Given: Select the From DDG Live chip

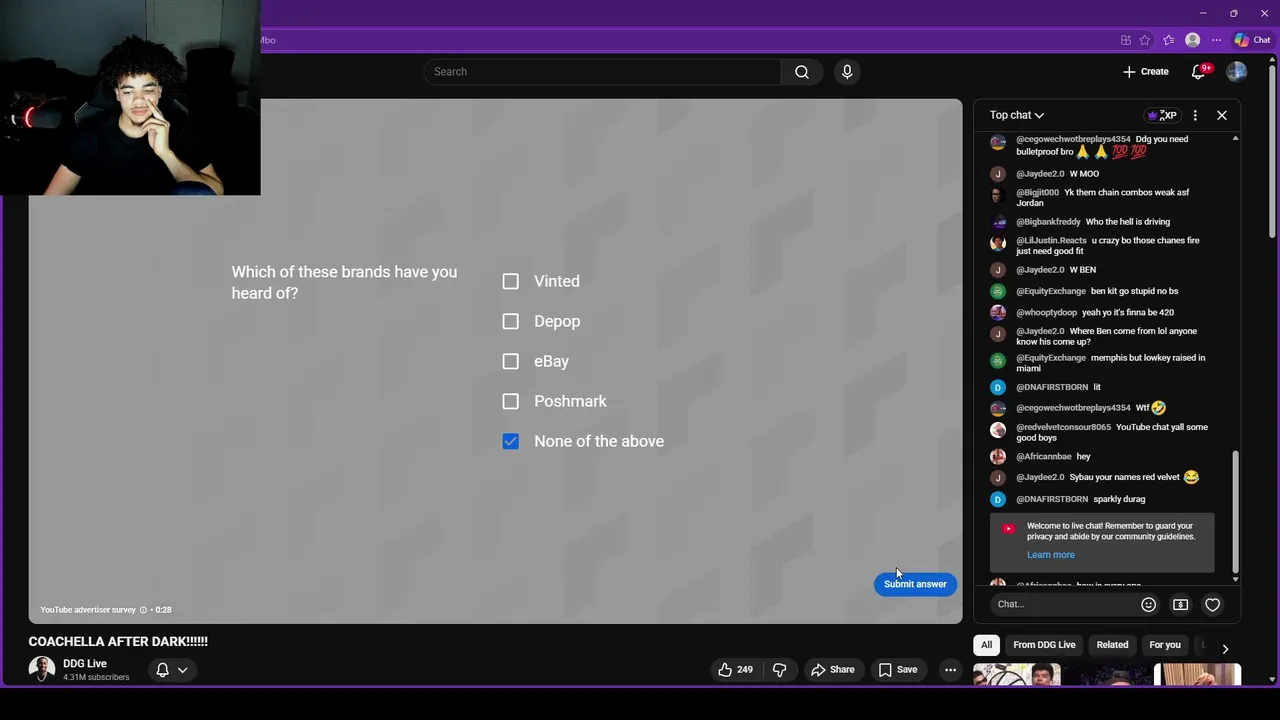Looking at the screenshot, I should pyautogui.click(x=1044, y=645).
